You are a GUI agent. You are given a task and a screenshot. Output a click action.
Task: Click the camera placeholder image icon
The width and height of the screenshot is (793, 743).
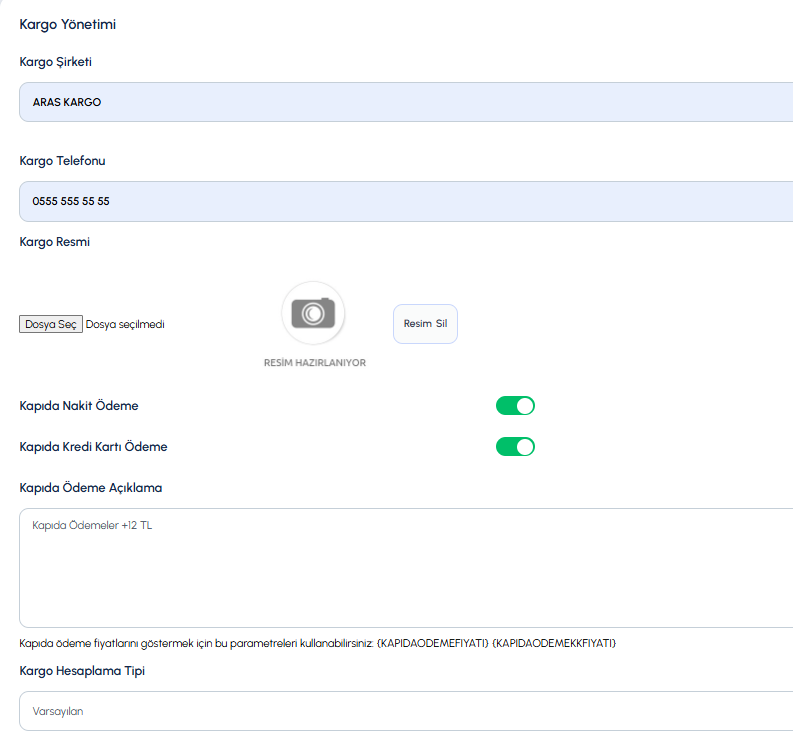point(313,313)
